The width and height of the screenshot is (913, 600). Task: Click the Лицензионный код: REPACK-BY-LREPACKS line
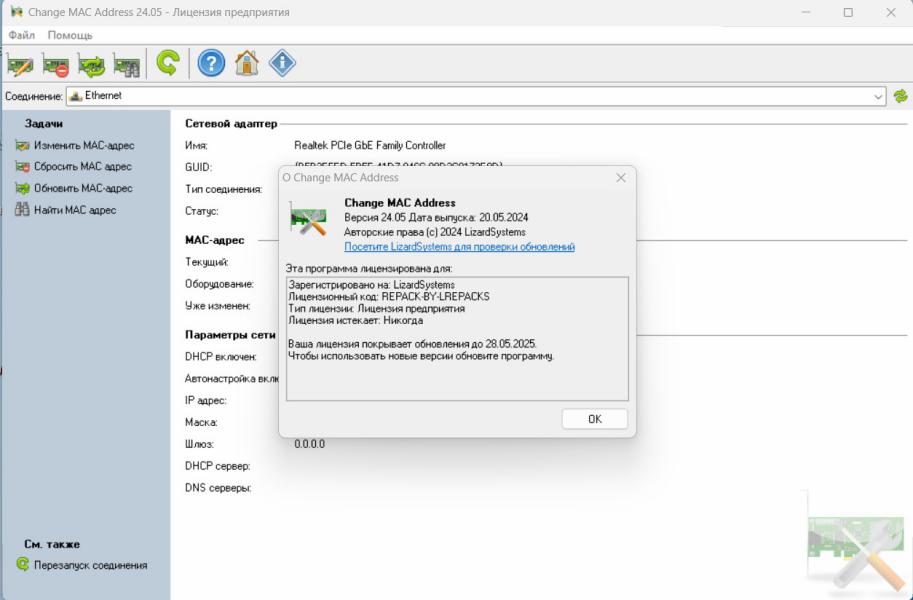[389, 297]
